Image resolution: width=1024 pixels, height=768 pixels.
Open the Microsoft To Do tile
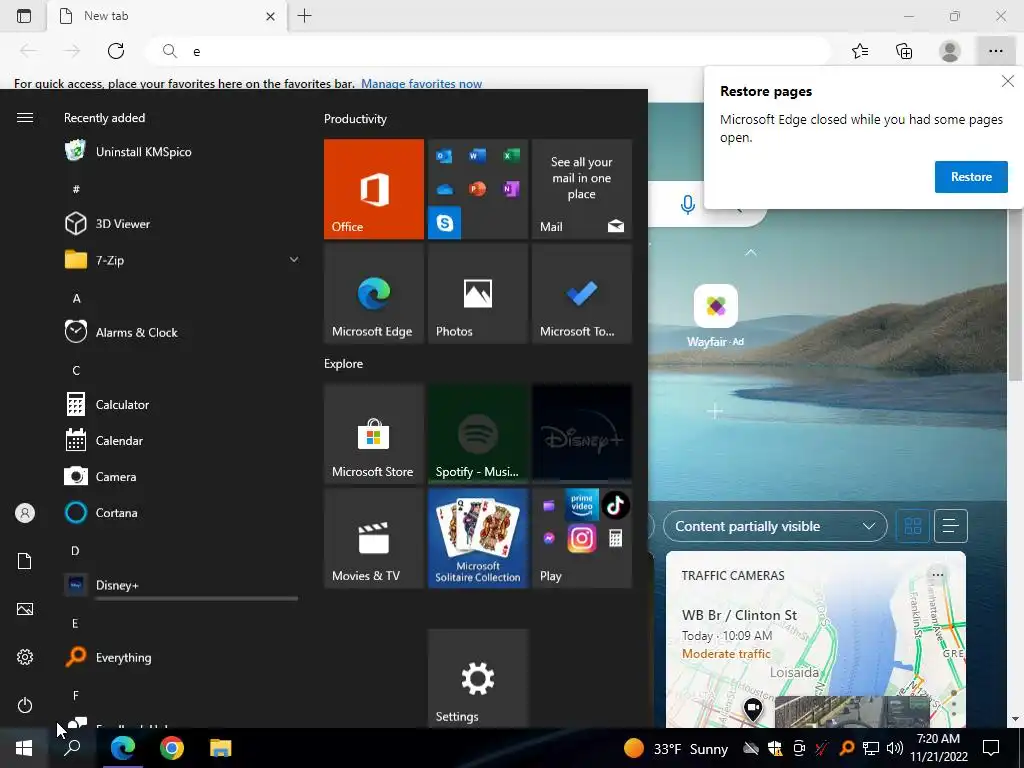pos(581,293)
